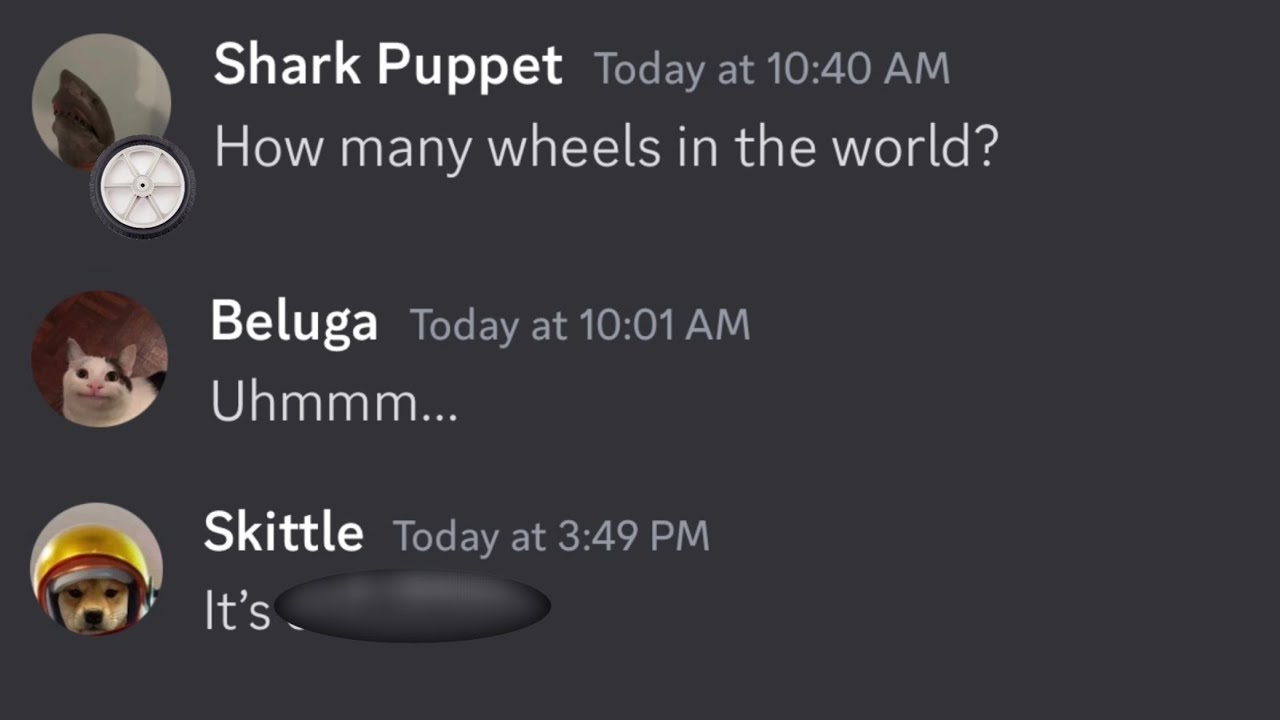Click Beluga's "Uhmmm..." message
The image size is (1280, 720).
334,403
